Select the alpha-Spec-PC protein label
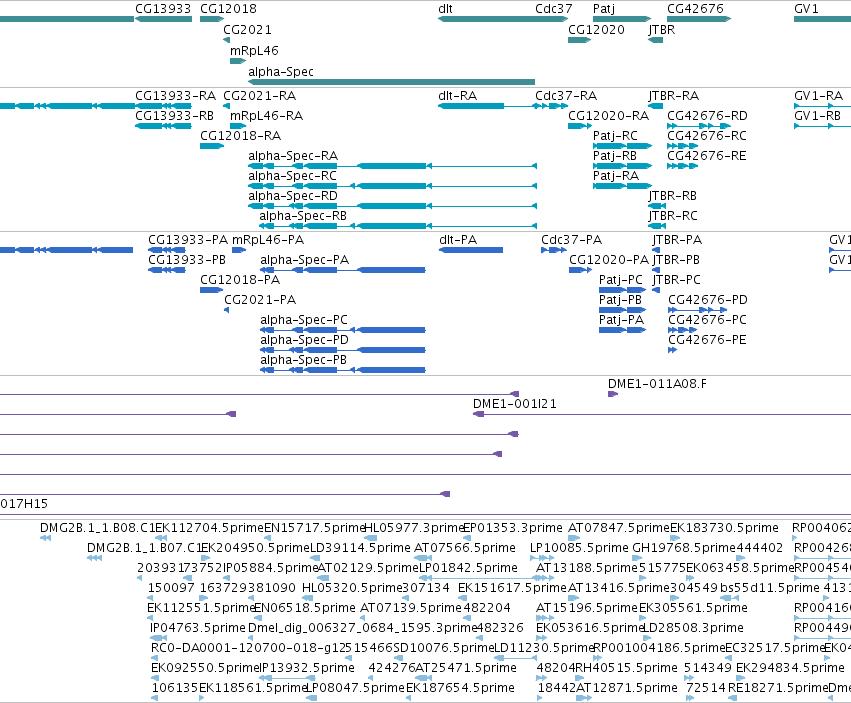This screenshot has width=851, height=703. point(304,320)
